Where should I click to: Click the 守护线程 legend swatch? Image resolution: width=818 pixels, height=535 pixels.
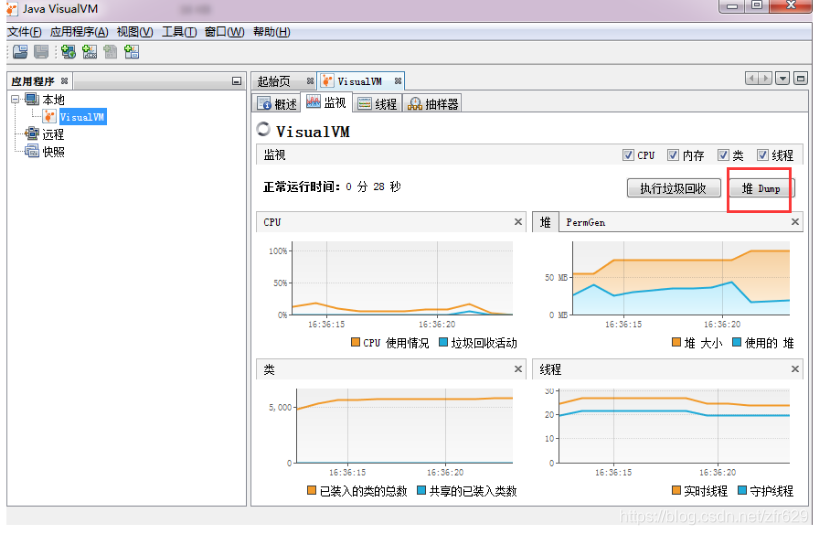(742, 490)
